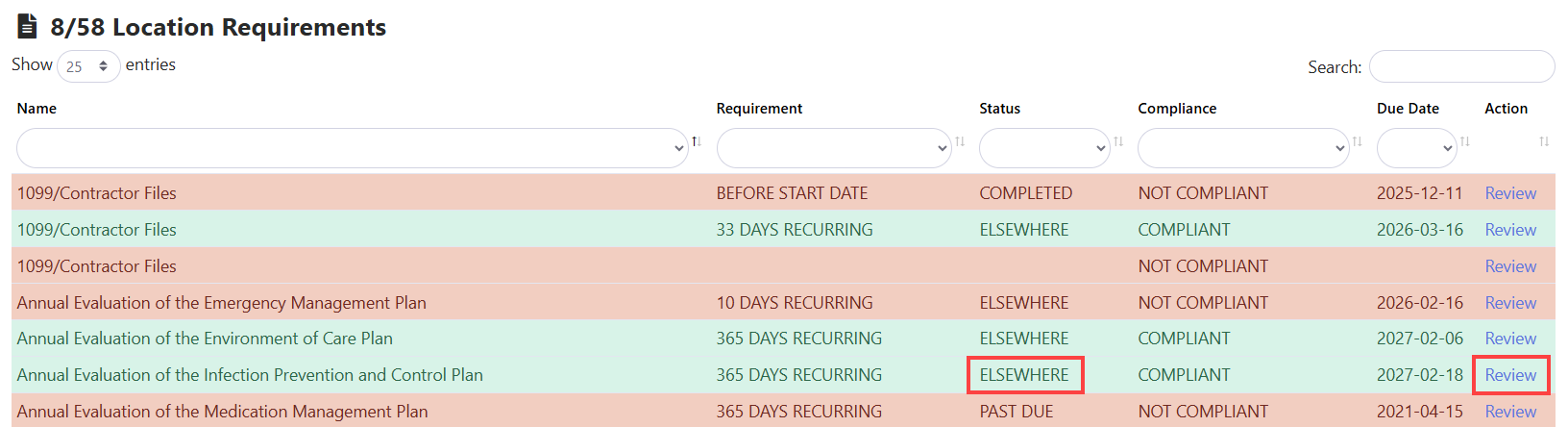
Task: Sort by Status using its arrows icon
Action: pos(1118,142)
